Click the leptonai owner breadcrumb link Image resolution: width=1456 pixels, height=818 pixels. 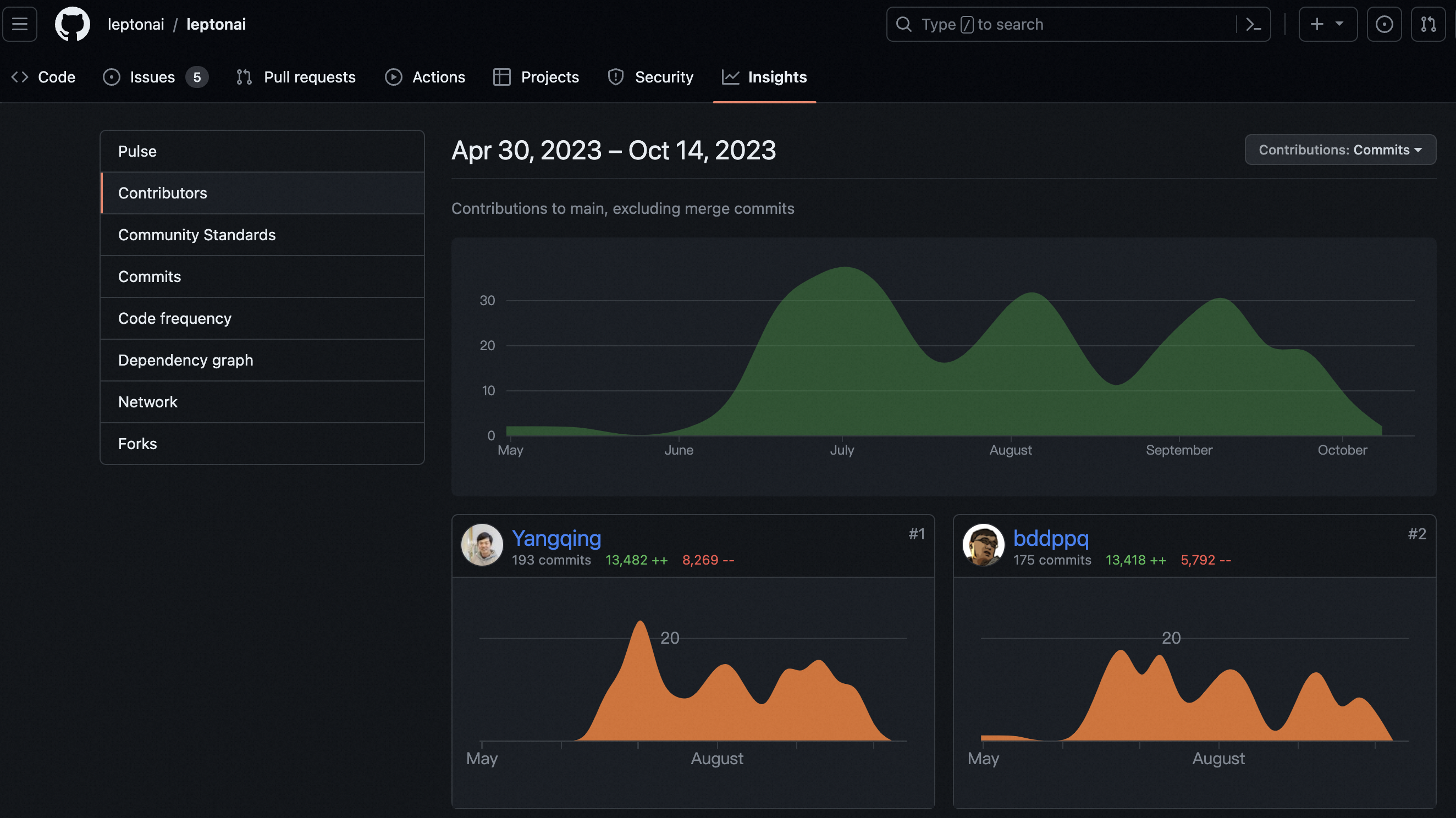136,24
